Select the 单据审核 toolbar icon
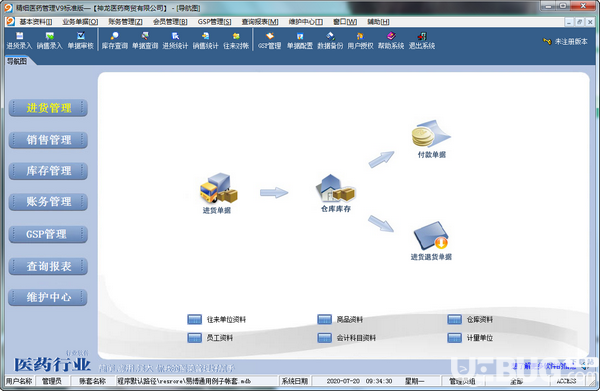Viewport: 600px width, 391px height. pyautogui.click(x=80, y=41)
